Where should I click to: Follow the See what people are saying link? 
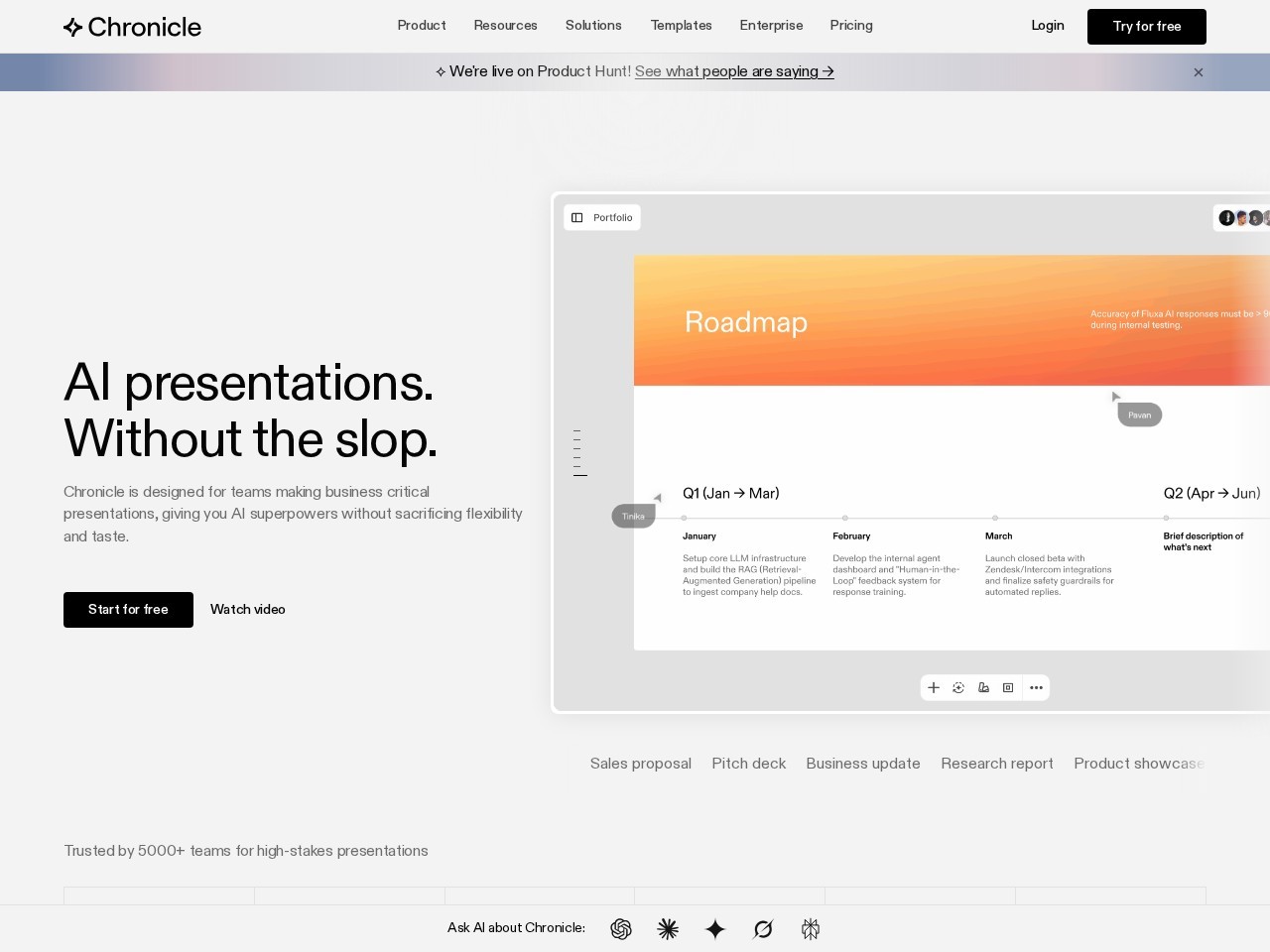[x=734, y=71]
